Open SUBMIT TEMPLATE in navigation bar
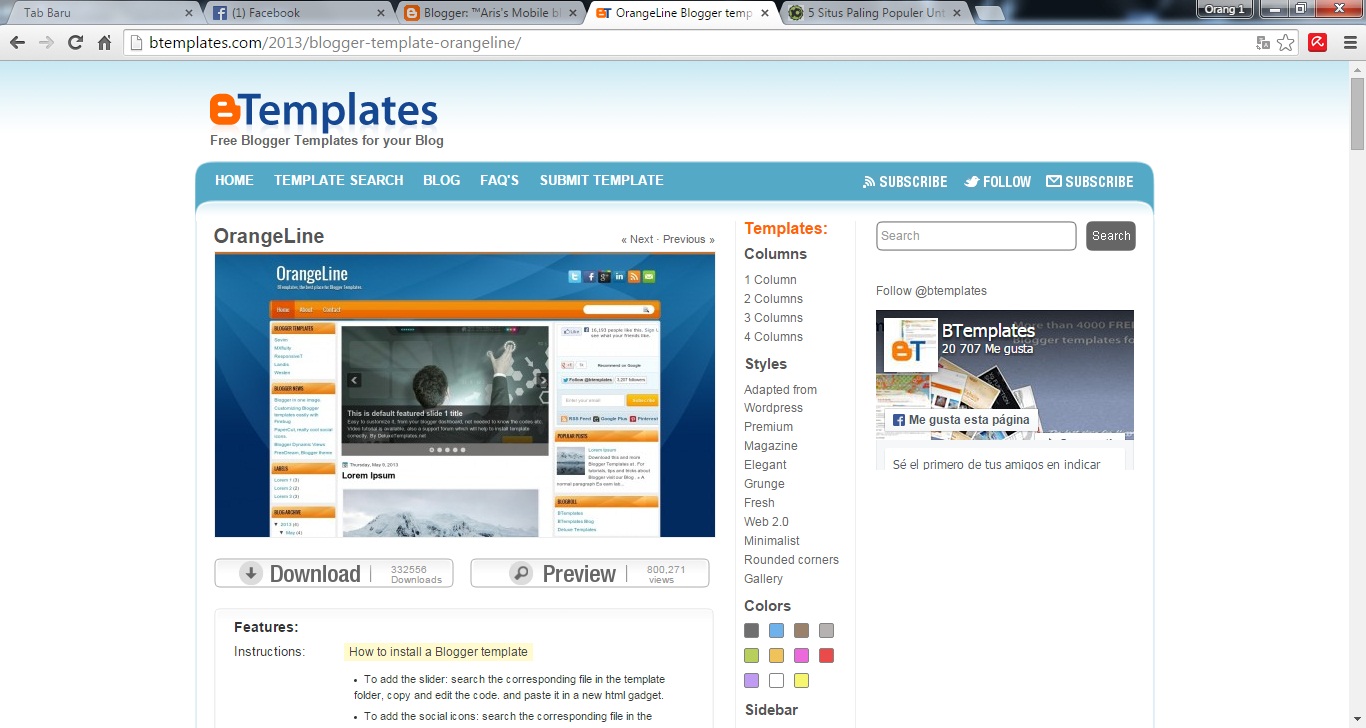Image resolution: width=1366 pixels, height=728 pixels. tap(602, 180)
